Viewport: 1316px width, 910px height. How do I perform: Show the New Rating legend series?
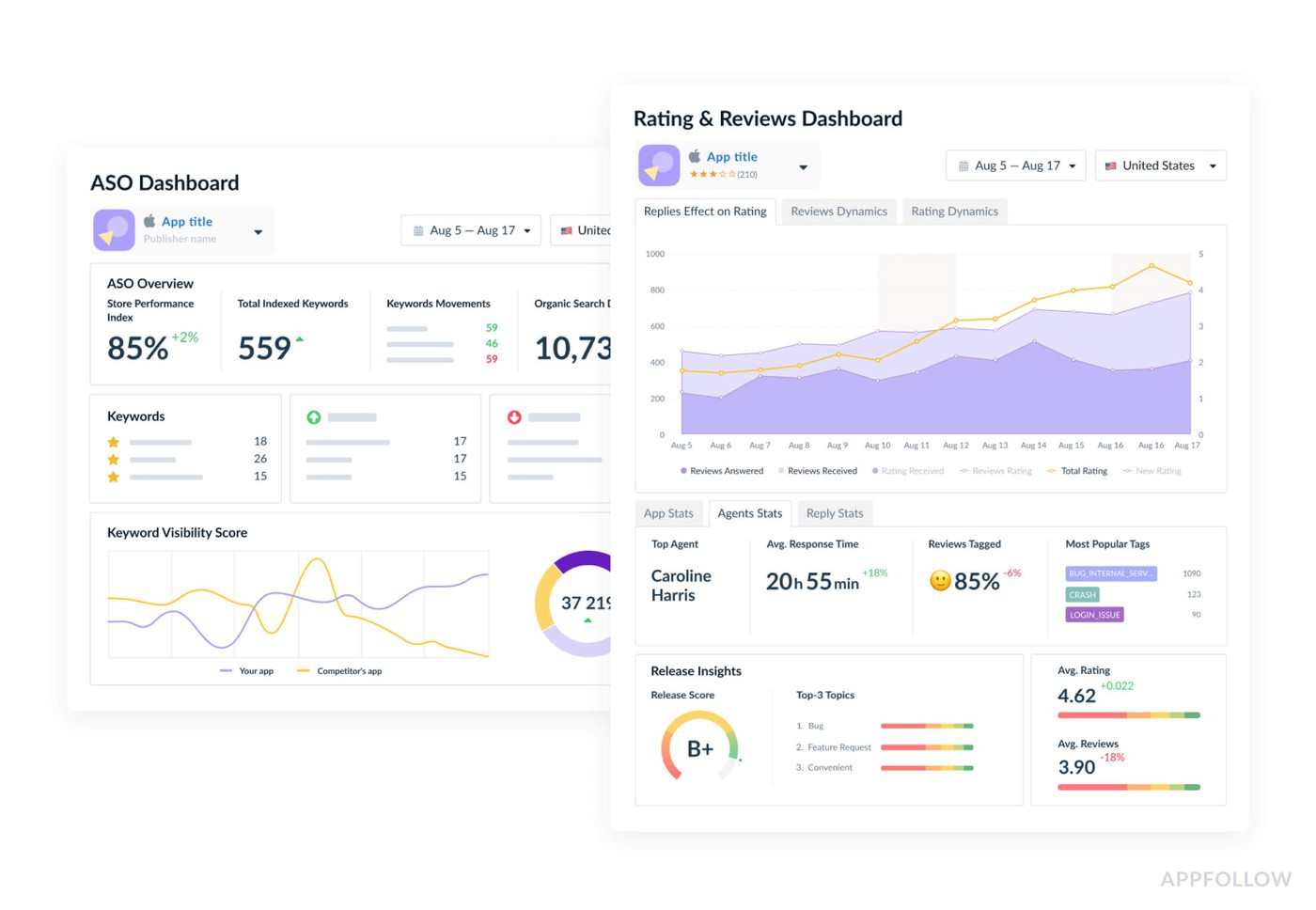point(1152,471)
